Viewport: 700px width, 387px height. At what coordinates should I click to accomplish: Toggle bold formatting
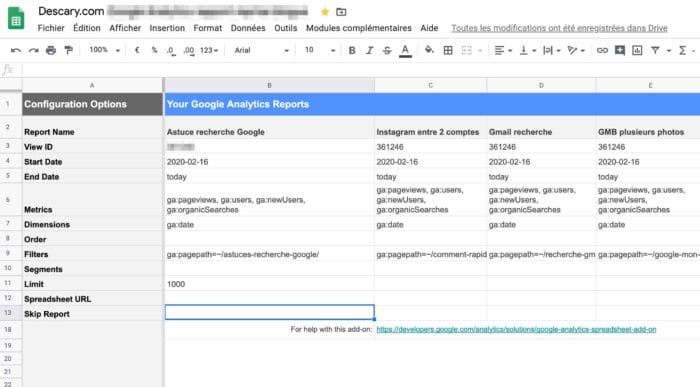352,50
